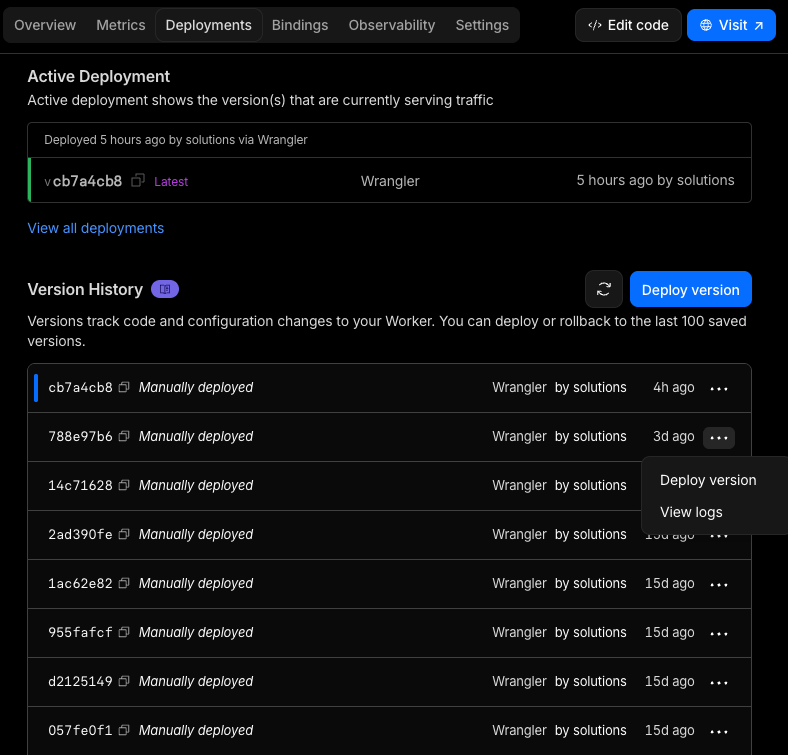Select active deployment row vcb7a4cb8
788x755 pixels.
389,180
